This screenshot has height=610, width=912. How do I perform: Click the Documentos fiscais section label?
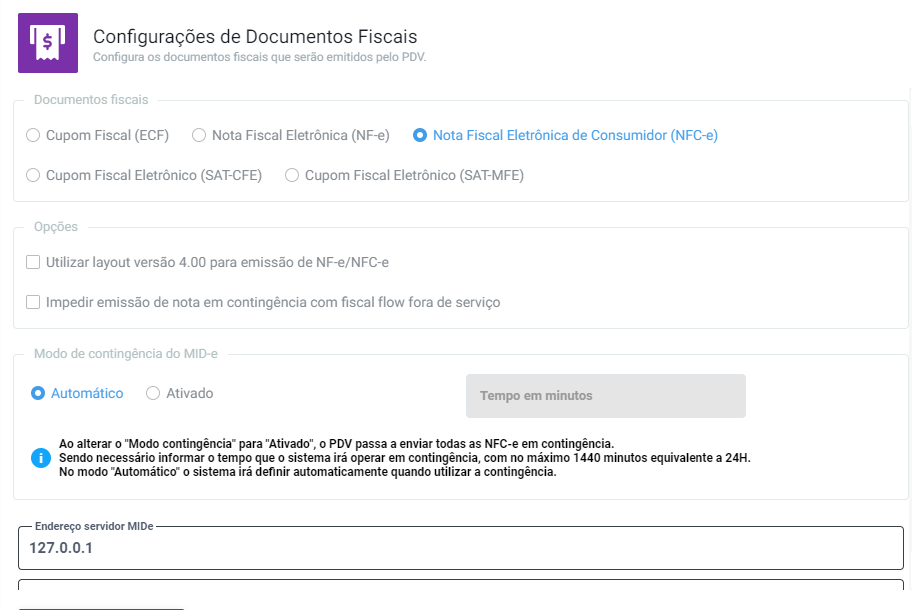click(x=91, y=100)
